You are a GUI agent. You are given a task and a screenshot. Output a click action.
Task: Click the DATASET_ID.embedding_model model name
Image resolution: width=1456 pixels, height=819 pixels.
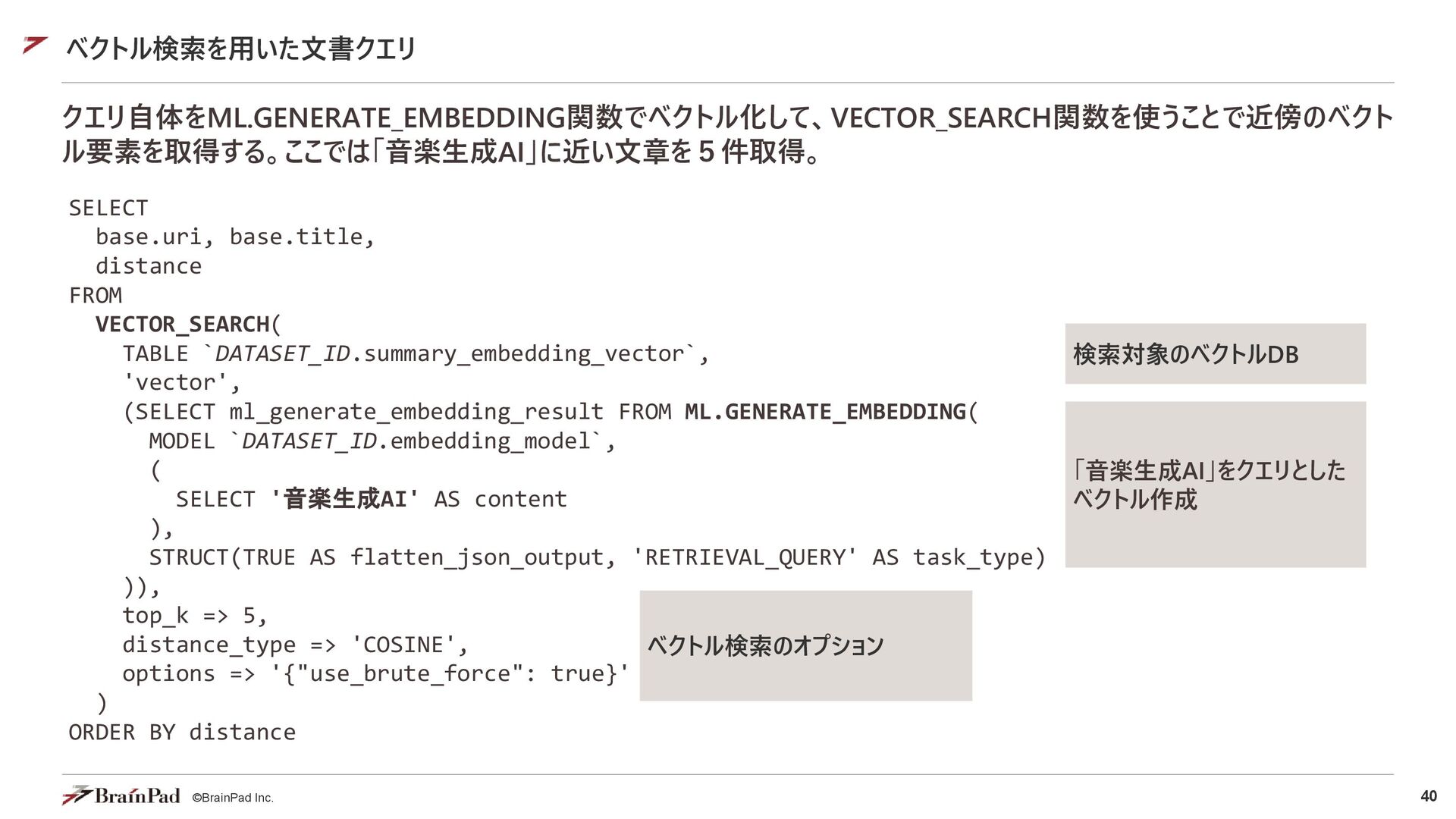click(416, 441)
